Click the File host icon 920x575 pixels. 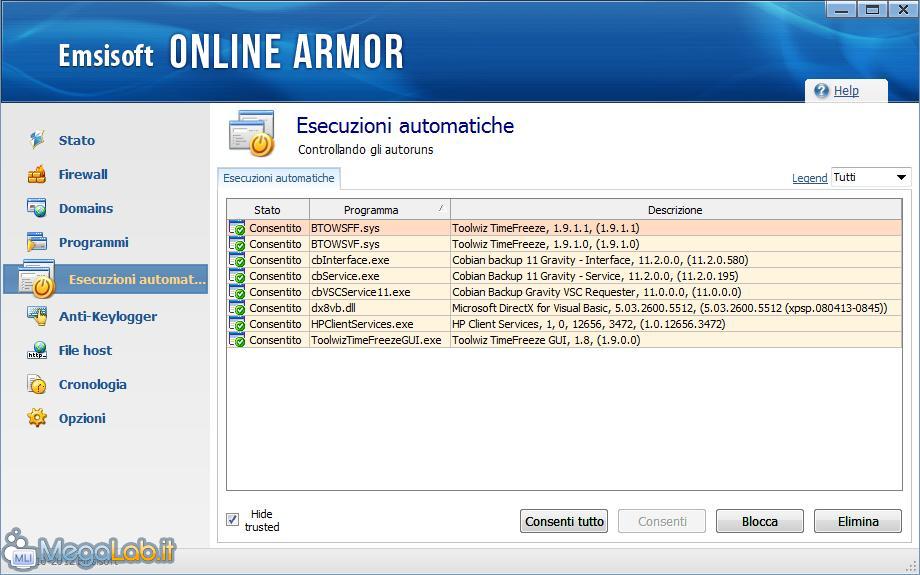(37, 351)
